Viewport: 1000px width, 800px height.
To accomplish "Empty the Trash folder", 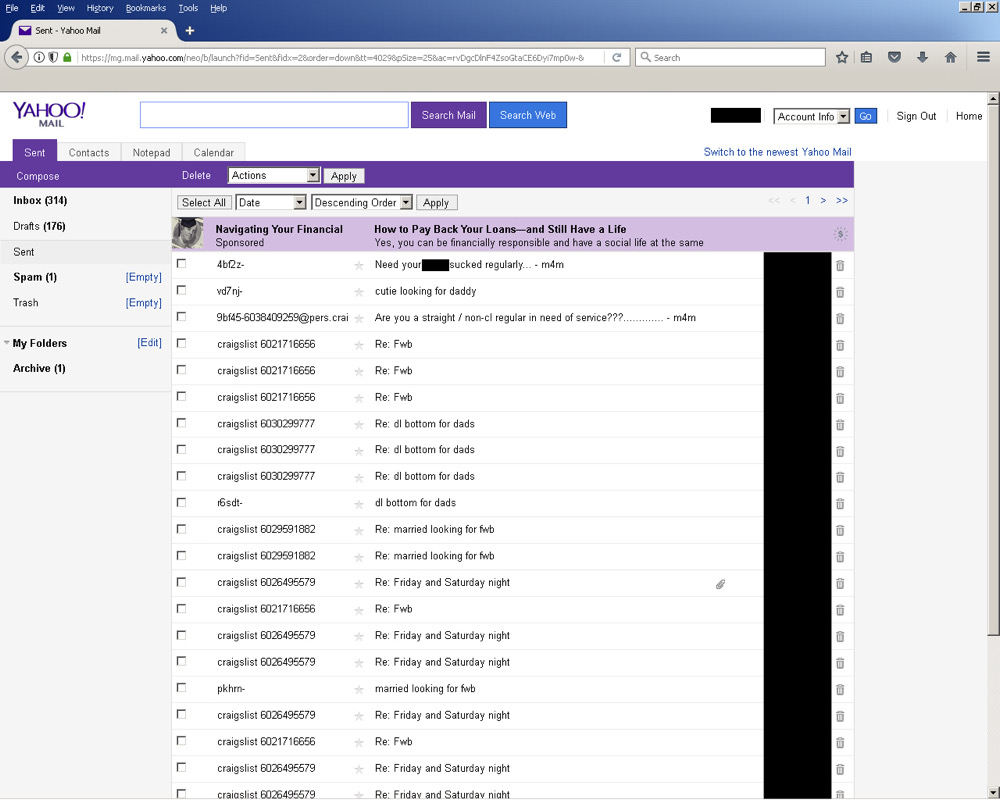I will click(143, 302).
